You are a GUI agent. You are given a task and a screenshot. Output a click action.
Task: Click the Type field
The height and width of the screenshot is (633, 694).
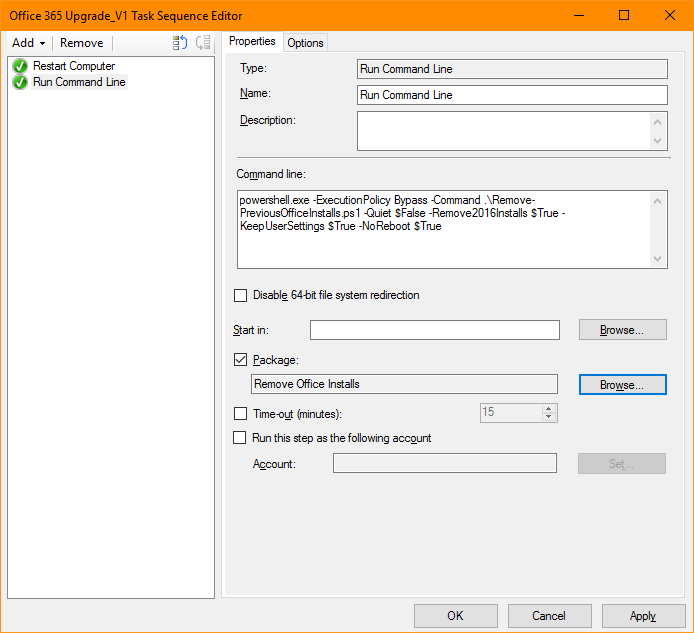point(512,69)
